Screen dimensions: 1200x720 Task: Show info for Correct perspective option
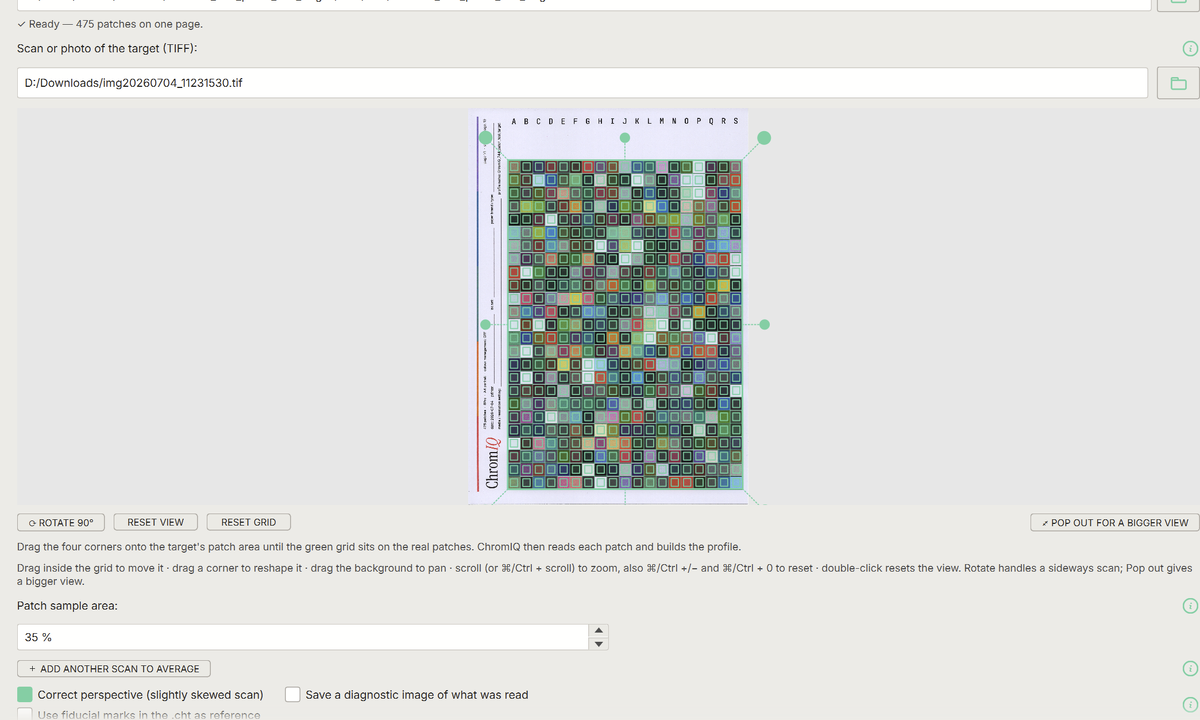pos(1189,704)
